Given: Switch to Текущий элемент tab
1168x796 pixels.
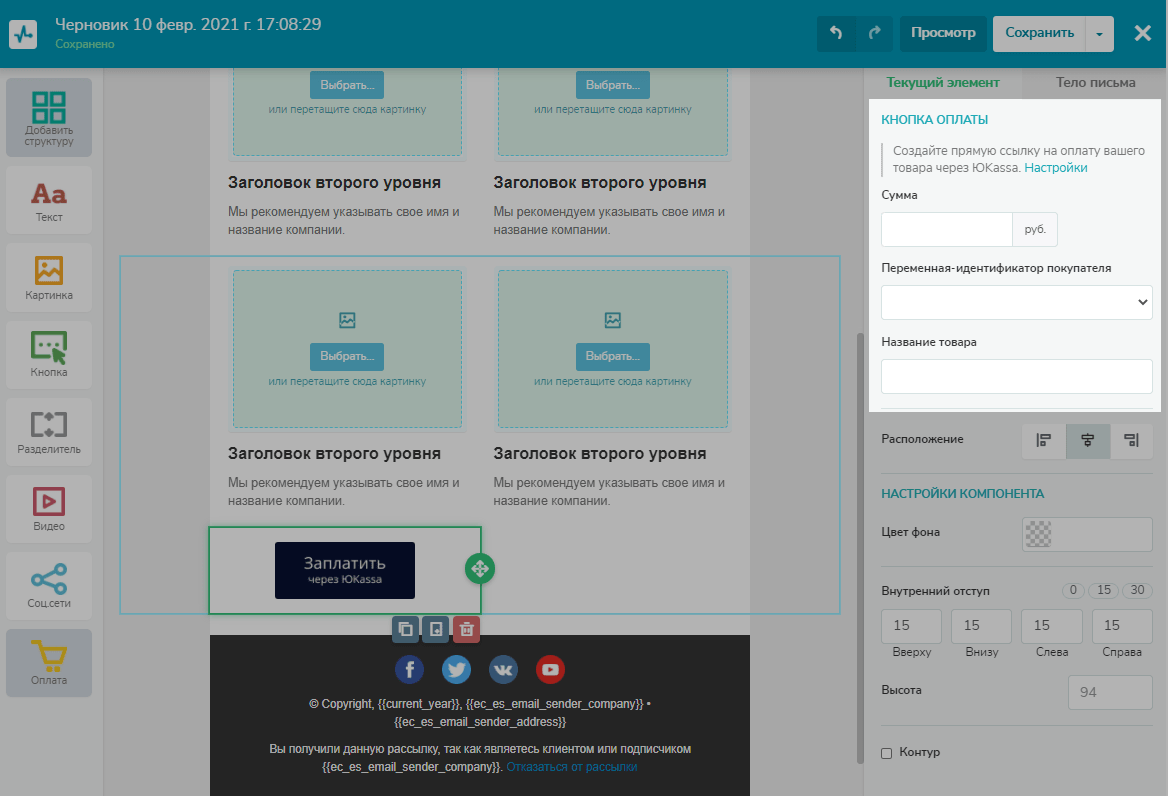Looking at the screenshot, I should click(942, 83).
